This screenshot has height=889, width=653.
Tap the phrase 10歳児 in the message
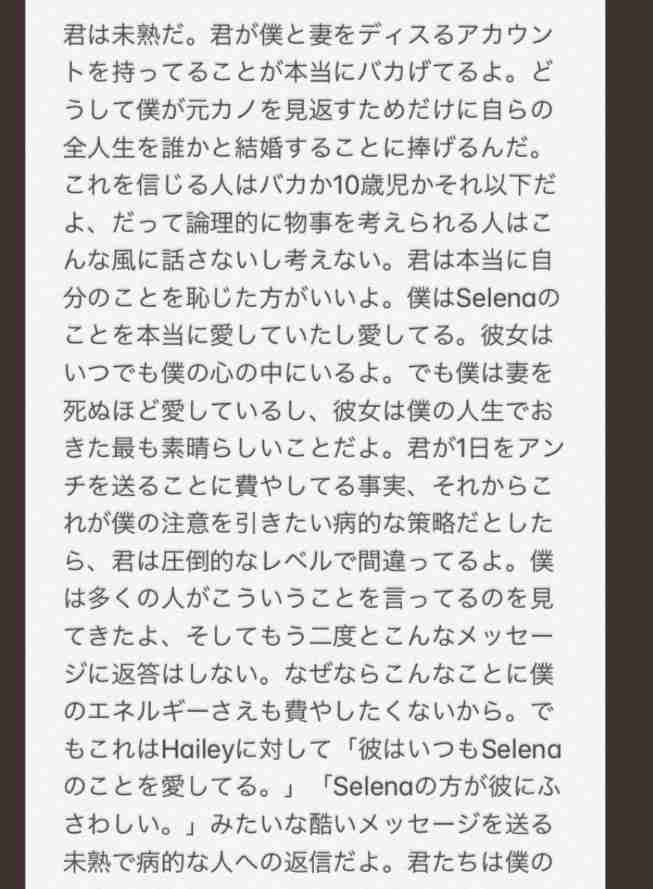370,185
